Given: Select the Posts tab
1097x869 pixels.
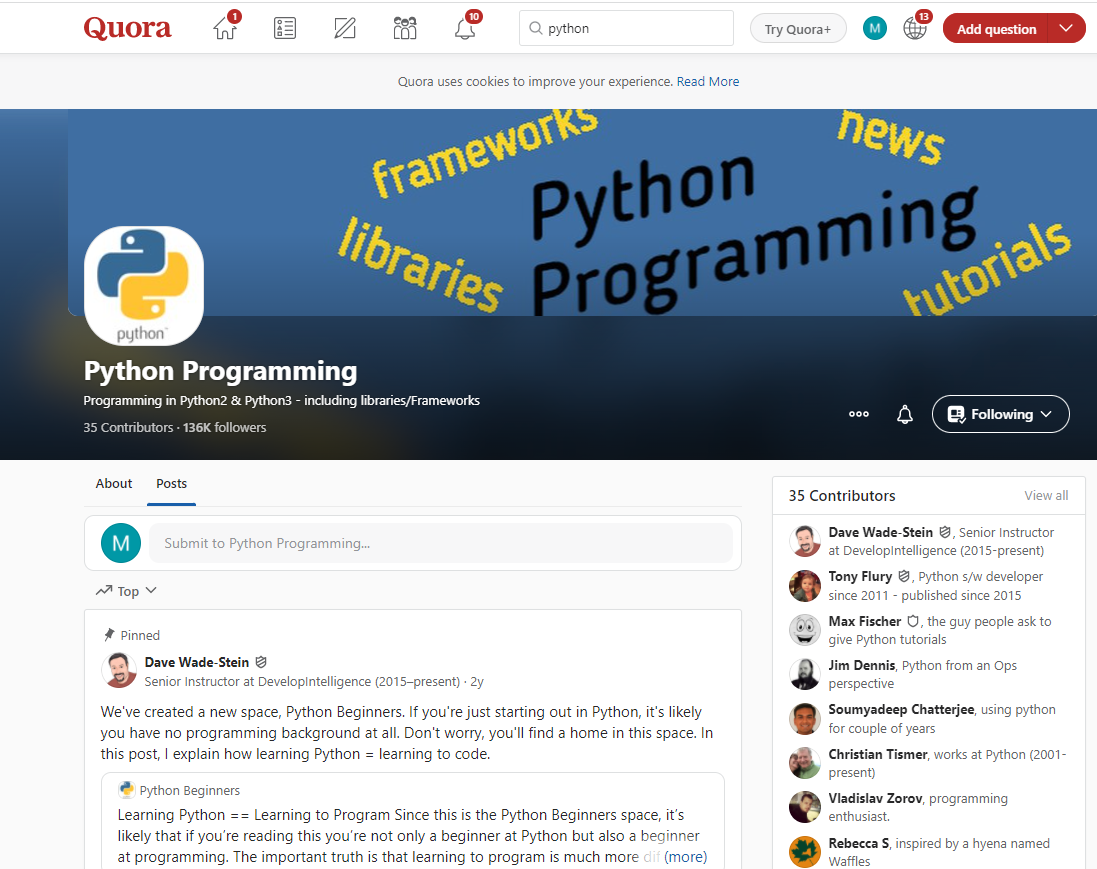Looking at the screenshot, I should 171,483.
